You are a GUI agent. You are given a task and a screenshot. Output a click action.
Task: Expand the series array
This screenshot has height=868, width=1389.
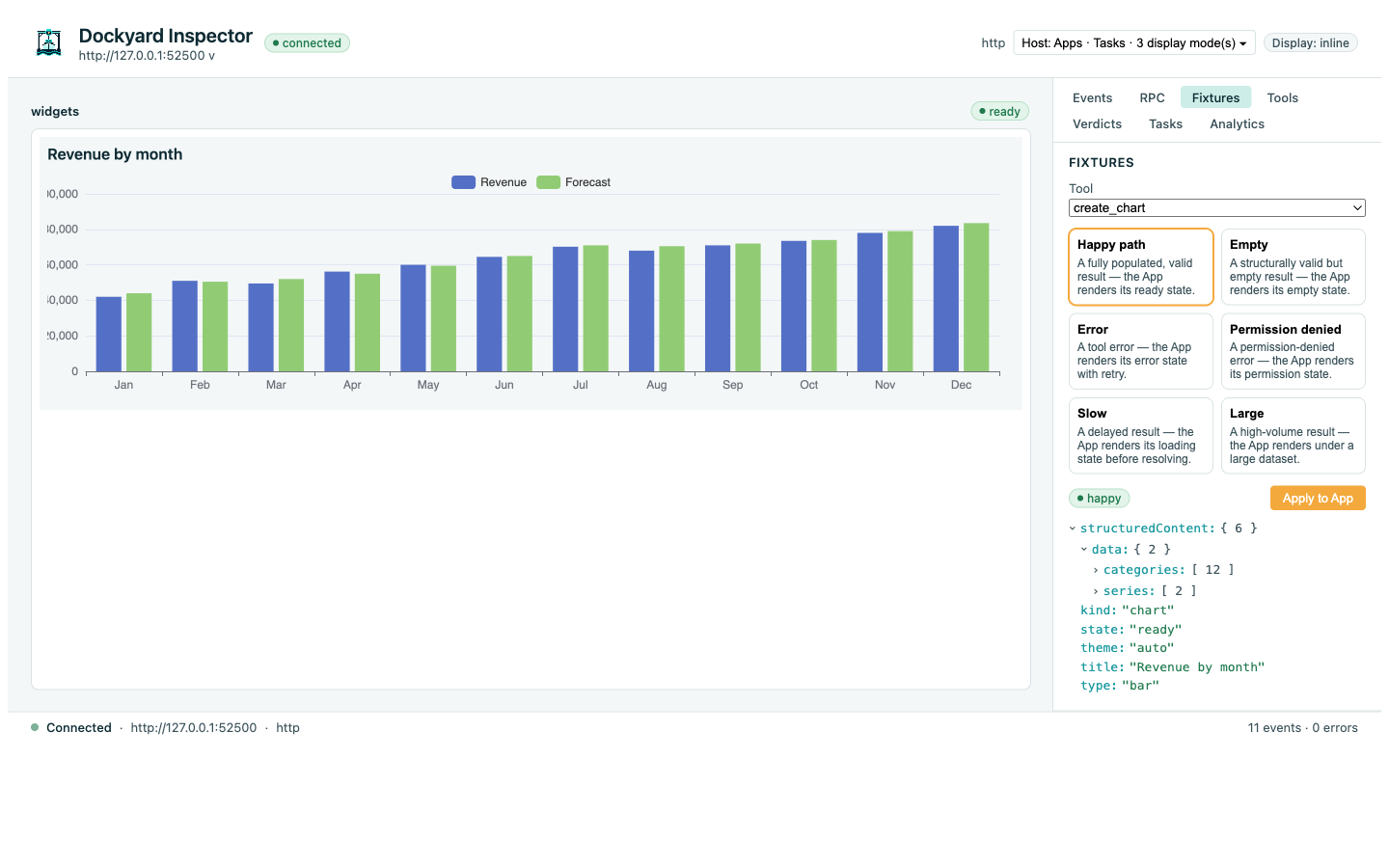click(1096, 591)
